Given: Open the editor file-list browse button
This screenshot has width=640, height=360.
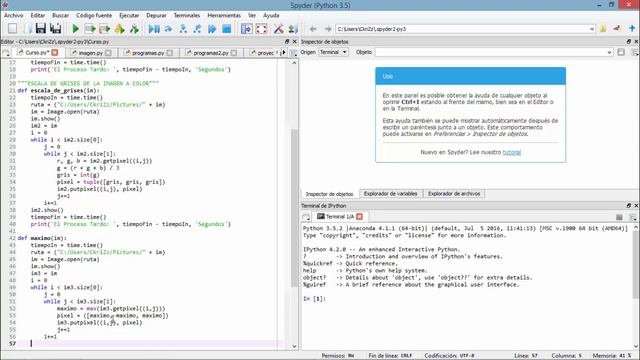Looking at the screenshot, I should point(6,53).
